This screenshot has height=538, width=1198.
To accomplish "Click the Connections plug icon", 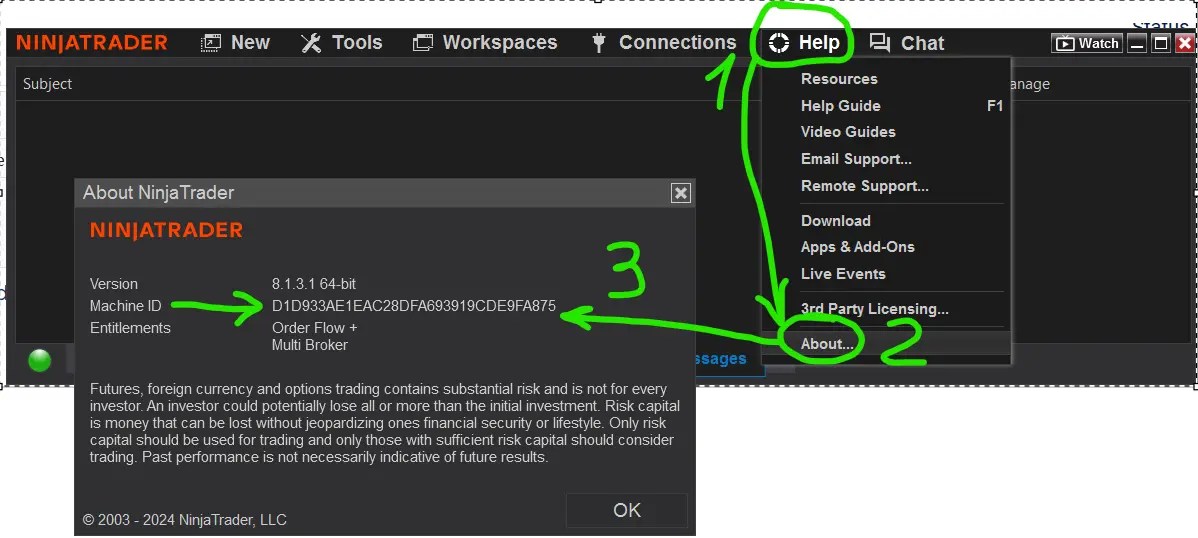I will (599, 43).
